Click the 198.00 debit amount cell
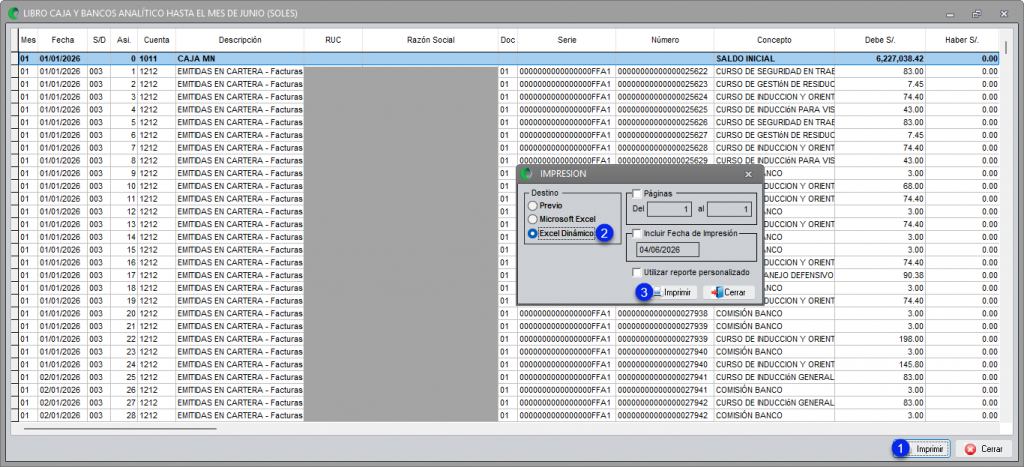Image resolution: width=1024 pixels, height=467 pixels. pyautogui.click(x=880, y=339)
